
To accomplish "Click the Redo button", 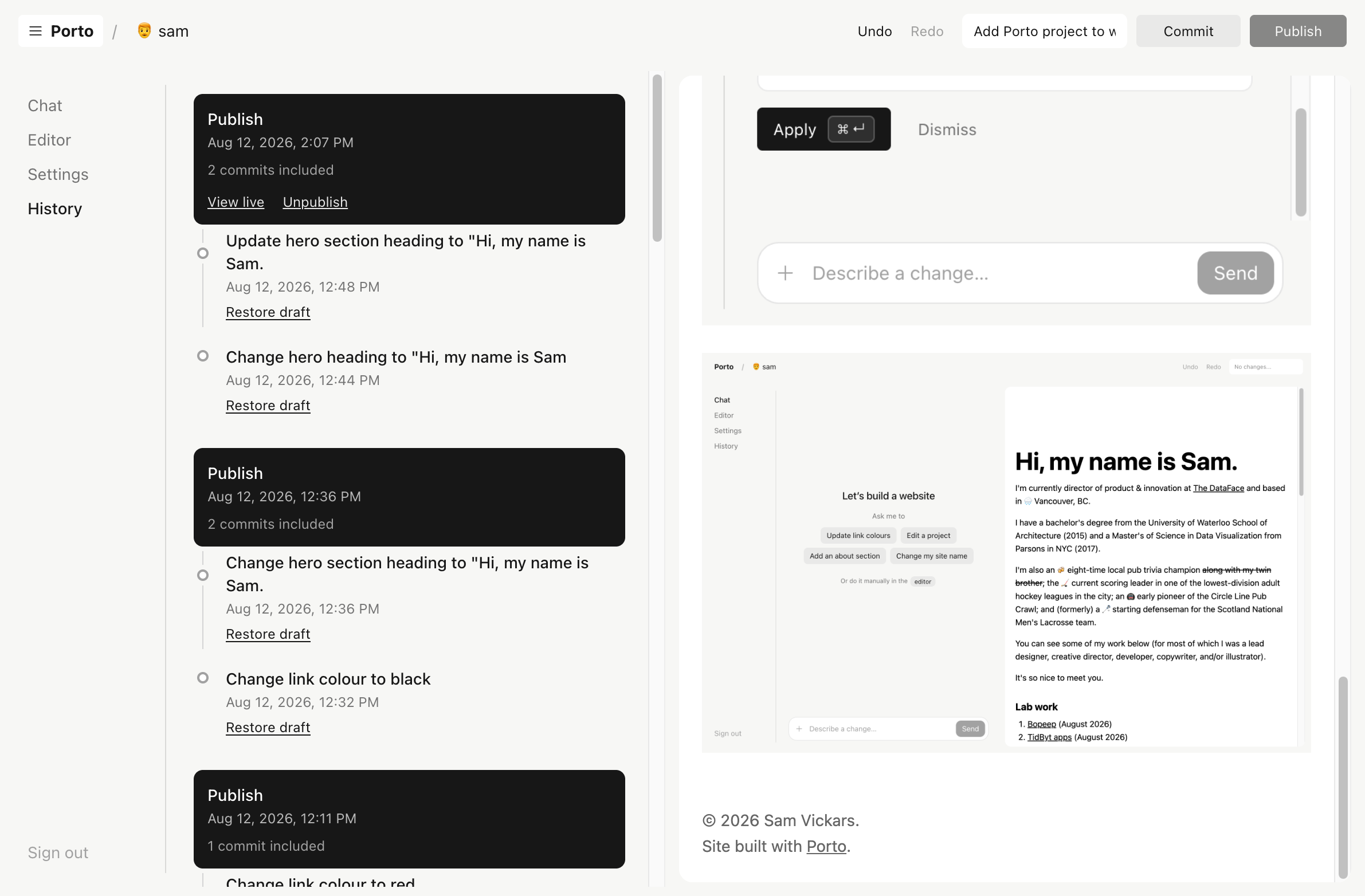I will pyautogui.click(x=927, y=31).
